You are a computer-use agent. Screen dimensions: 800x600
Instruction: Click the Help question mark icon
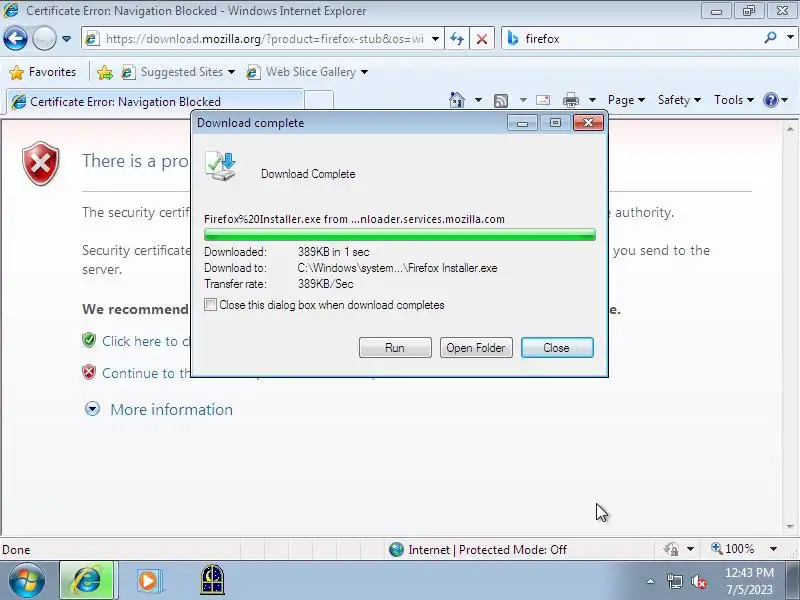770,100
